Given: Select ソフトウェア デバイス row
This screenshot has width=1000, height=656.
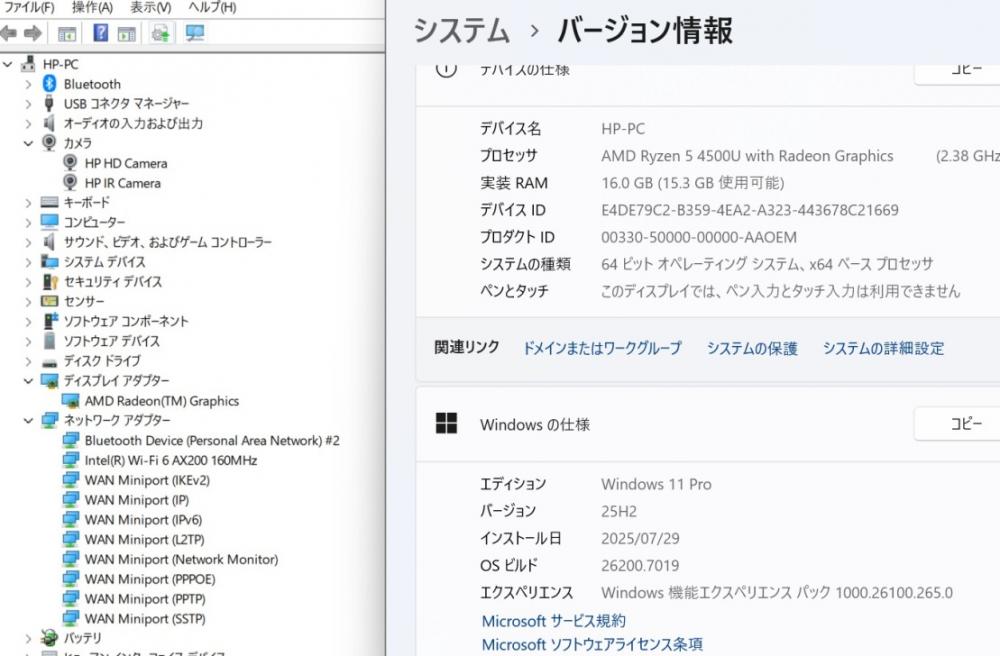Looking at the screenshot, I should coord(112,341).
